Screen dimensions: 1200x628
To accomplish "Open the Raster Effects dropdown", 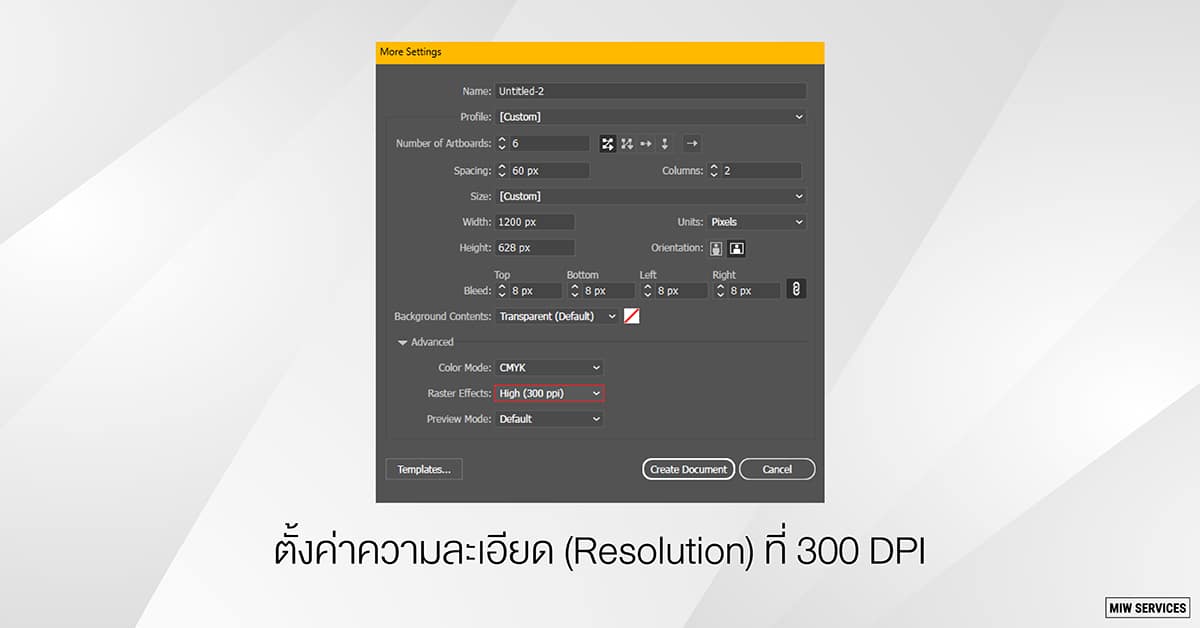I will point(550,394).
